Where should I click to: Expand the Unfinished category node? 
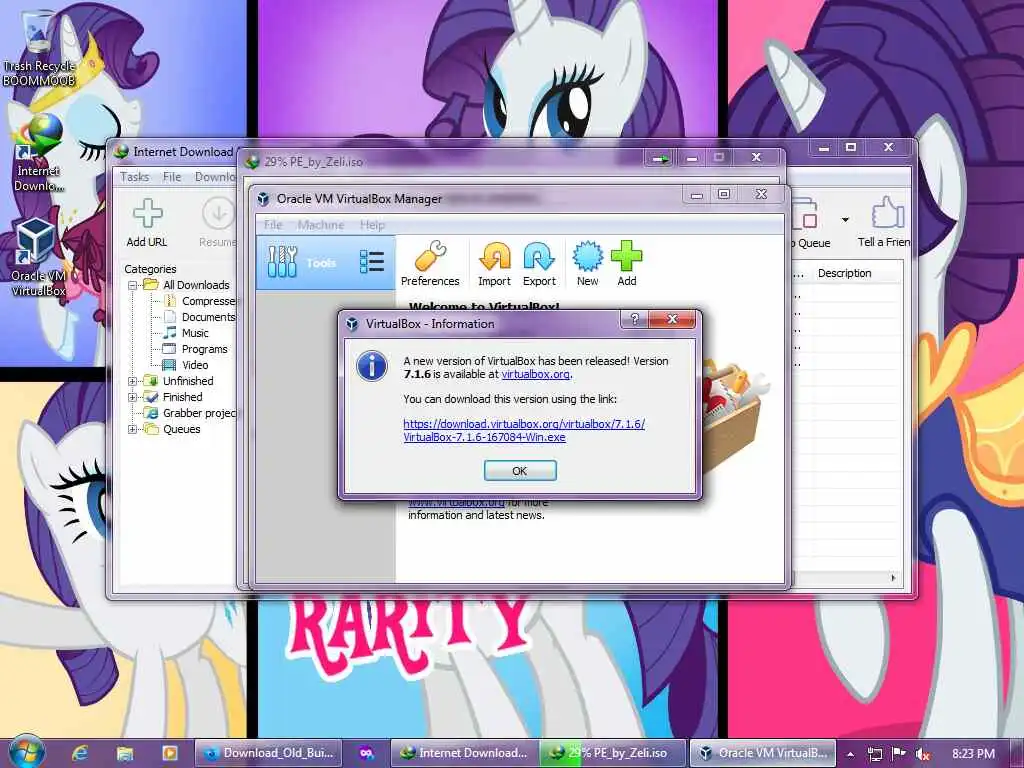tap(133, 381)
